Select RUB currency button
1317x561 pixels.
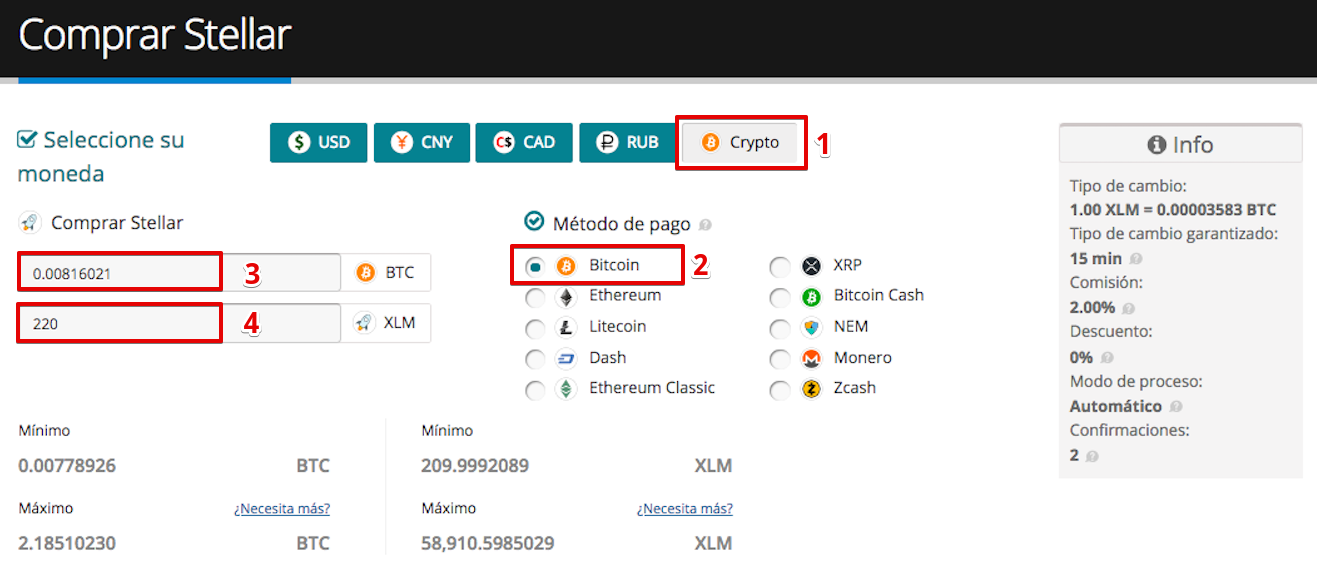(627, 143)
